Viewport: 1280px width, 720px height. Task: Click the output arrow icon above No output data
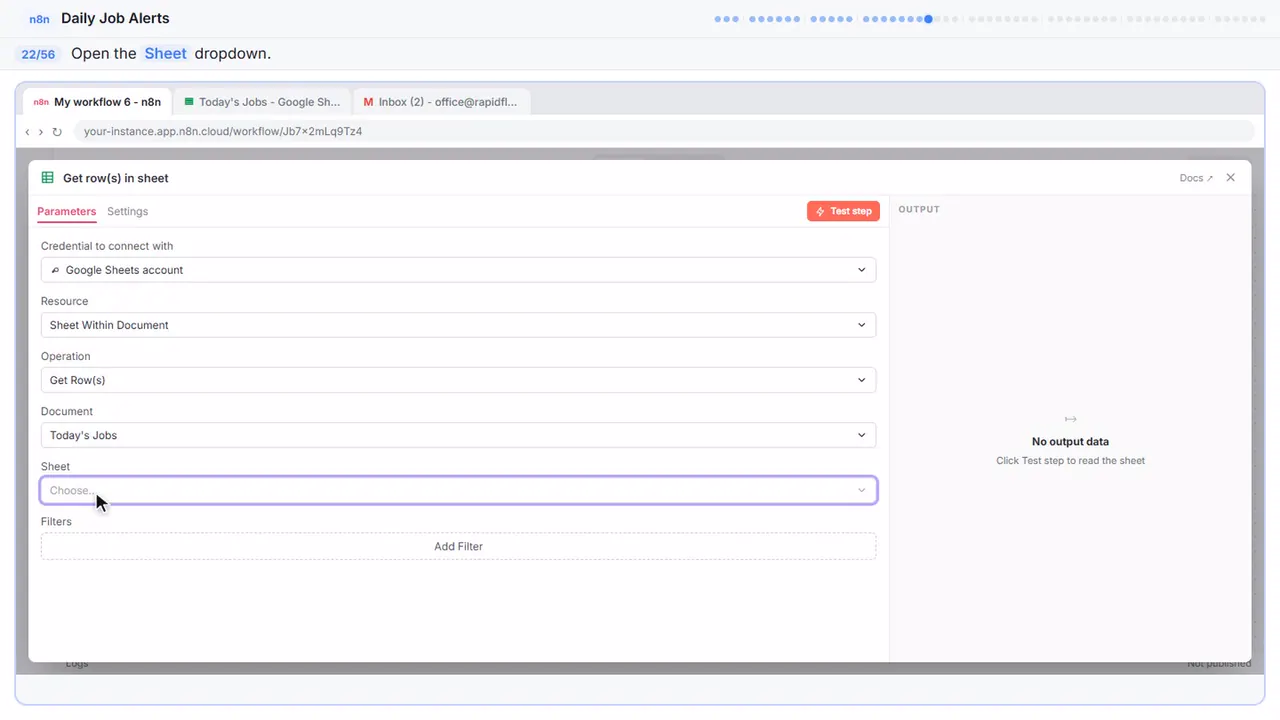coord(1070,419)
